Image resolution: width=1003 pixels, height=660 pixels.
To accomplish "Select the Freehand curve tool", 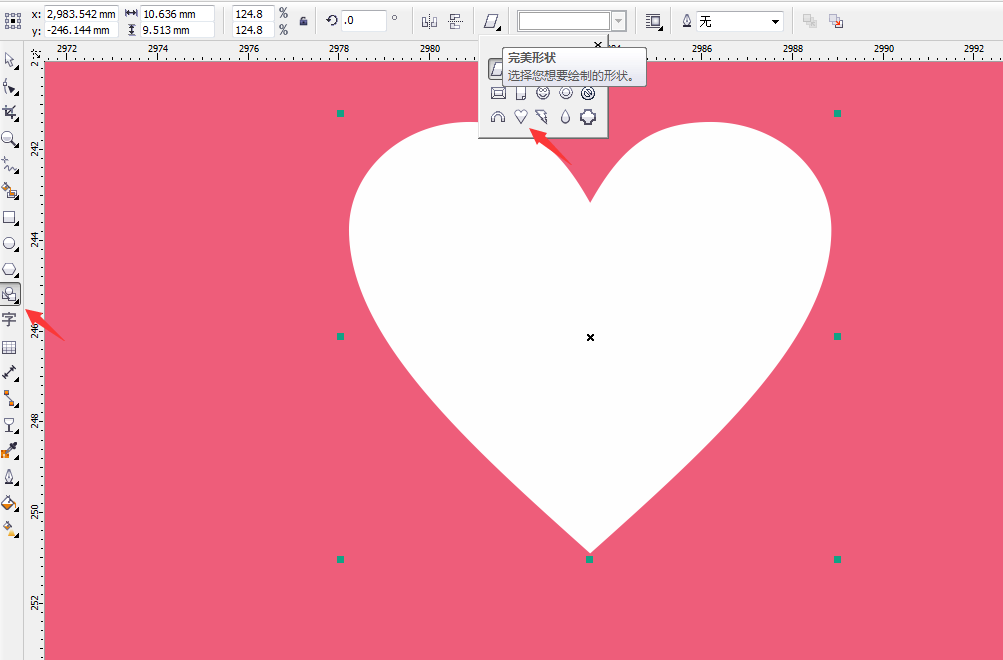I will 10,165.
